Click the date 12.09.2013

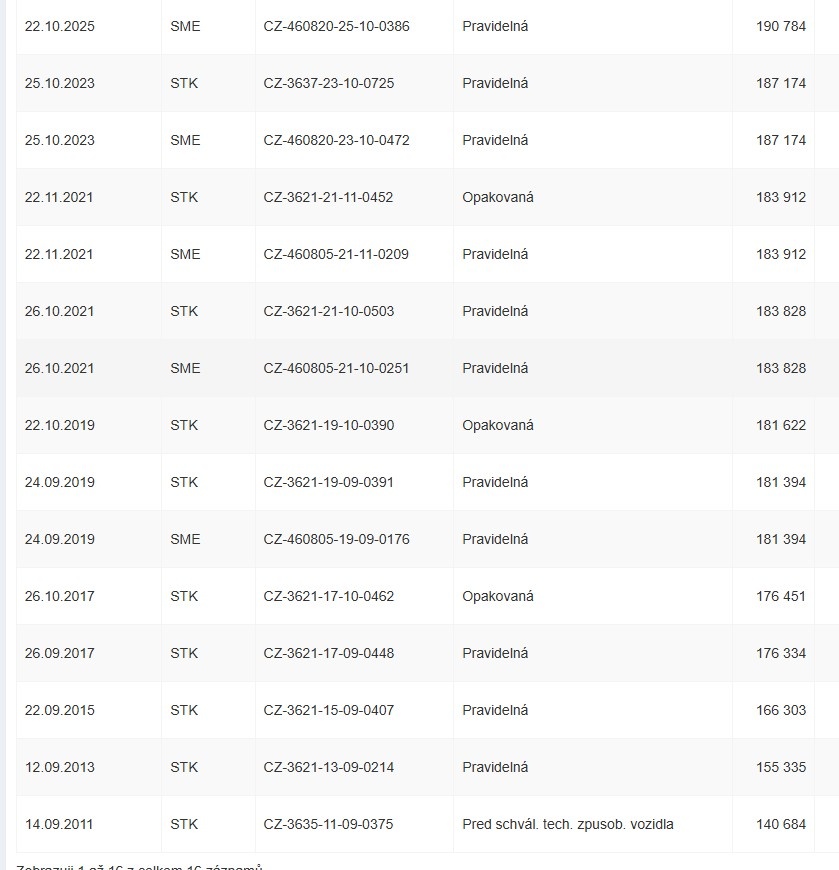(60, 767)
